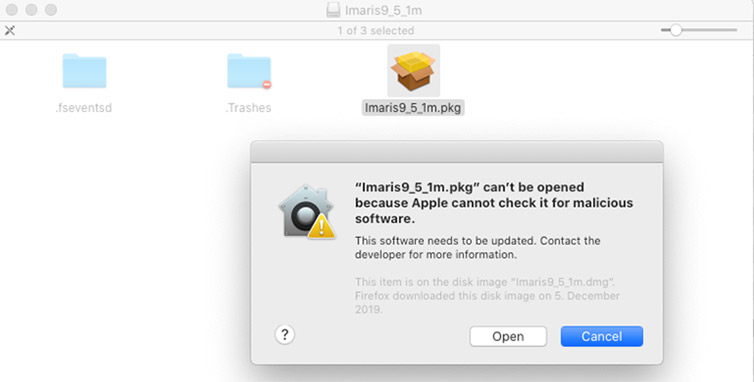Click the icon size slider handle
Screen dimensions: 754x382
676,30
